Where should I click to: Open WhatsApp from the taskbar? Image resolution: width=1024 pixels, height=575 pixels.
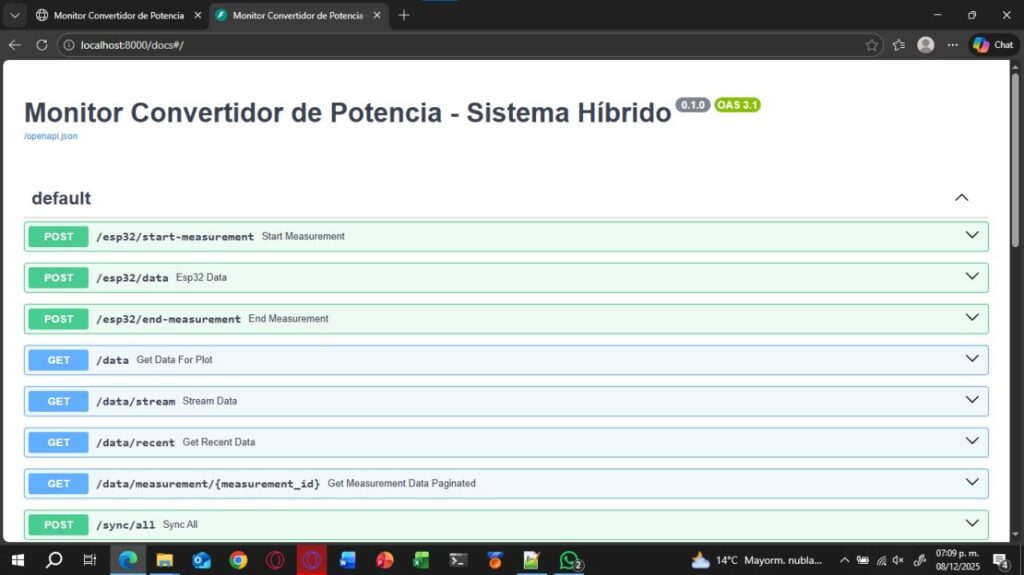(569, 560)
